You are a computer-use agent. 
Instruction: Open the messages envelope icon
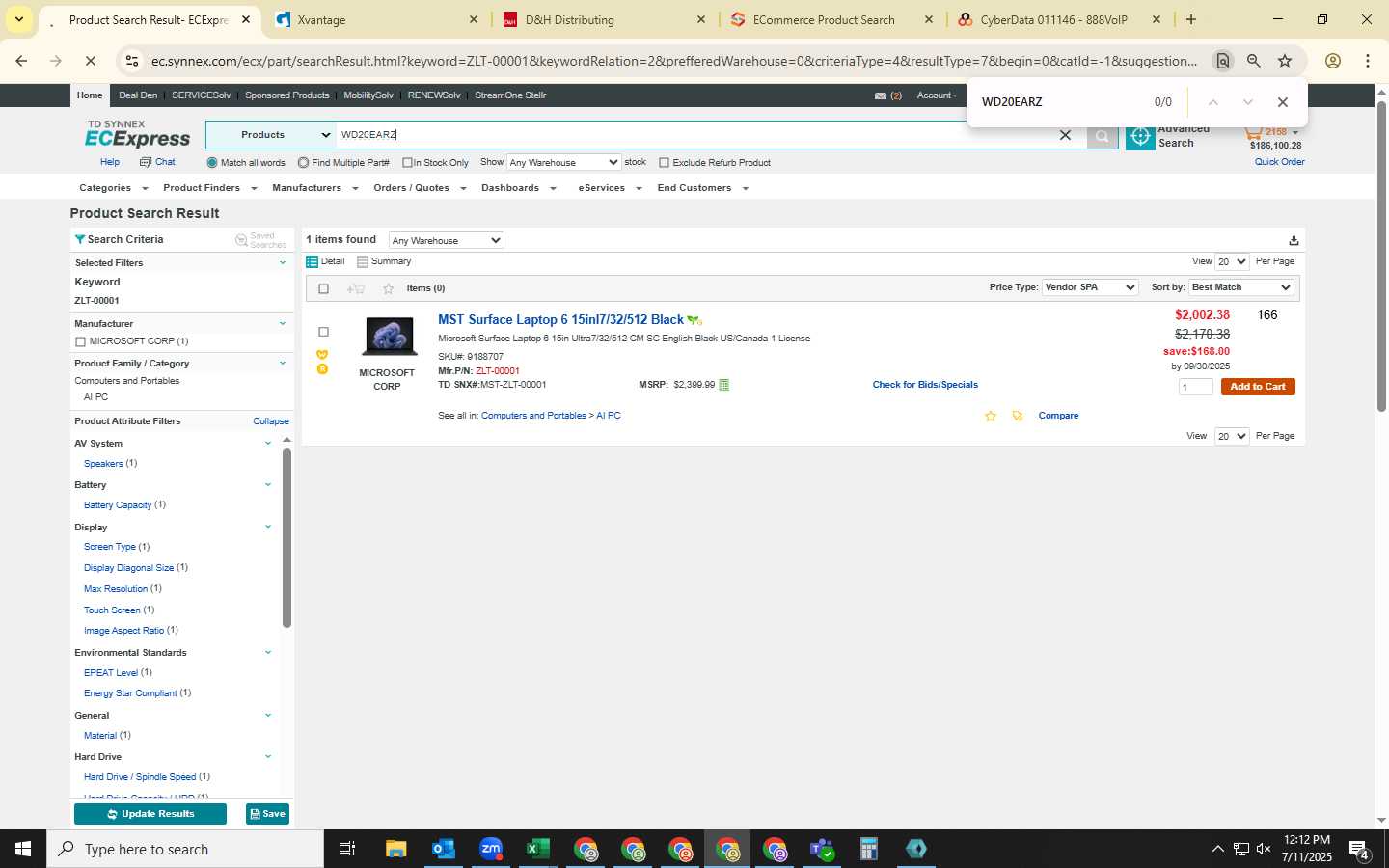click(x=881, y=95)
